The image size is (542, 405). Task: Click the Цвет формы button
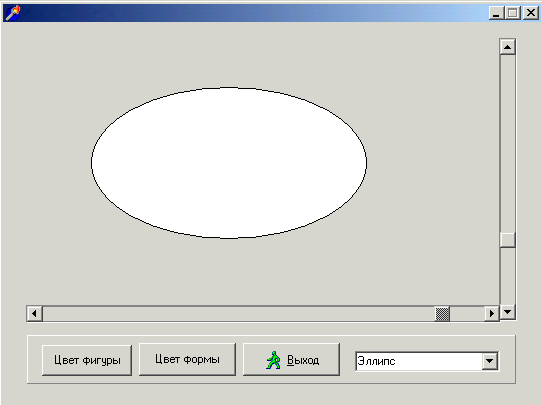187,359
